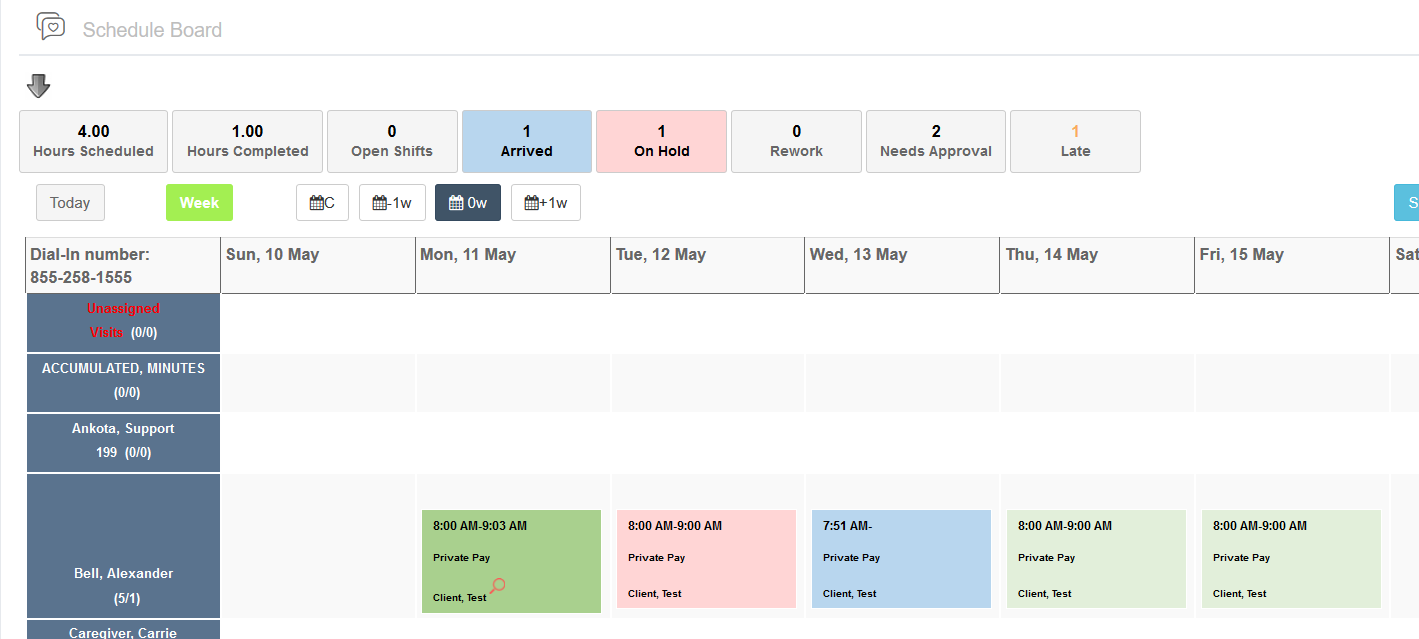Toggle the Late filter card
Viewport: 1419px width, 639px height.
[1075, 141]
